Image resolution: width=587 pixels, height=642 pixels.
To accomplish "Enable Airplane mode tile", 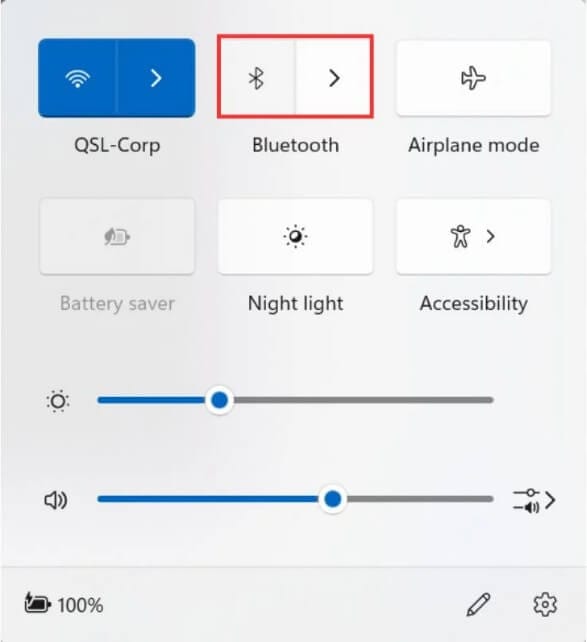I will tap(473, 78).
